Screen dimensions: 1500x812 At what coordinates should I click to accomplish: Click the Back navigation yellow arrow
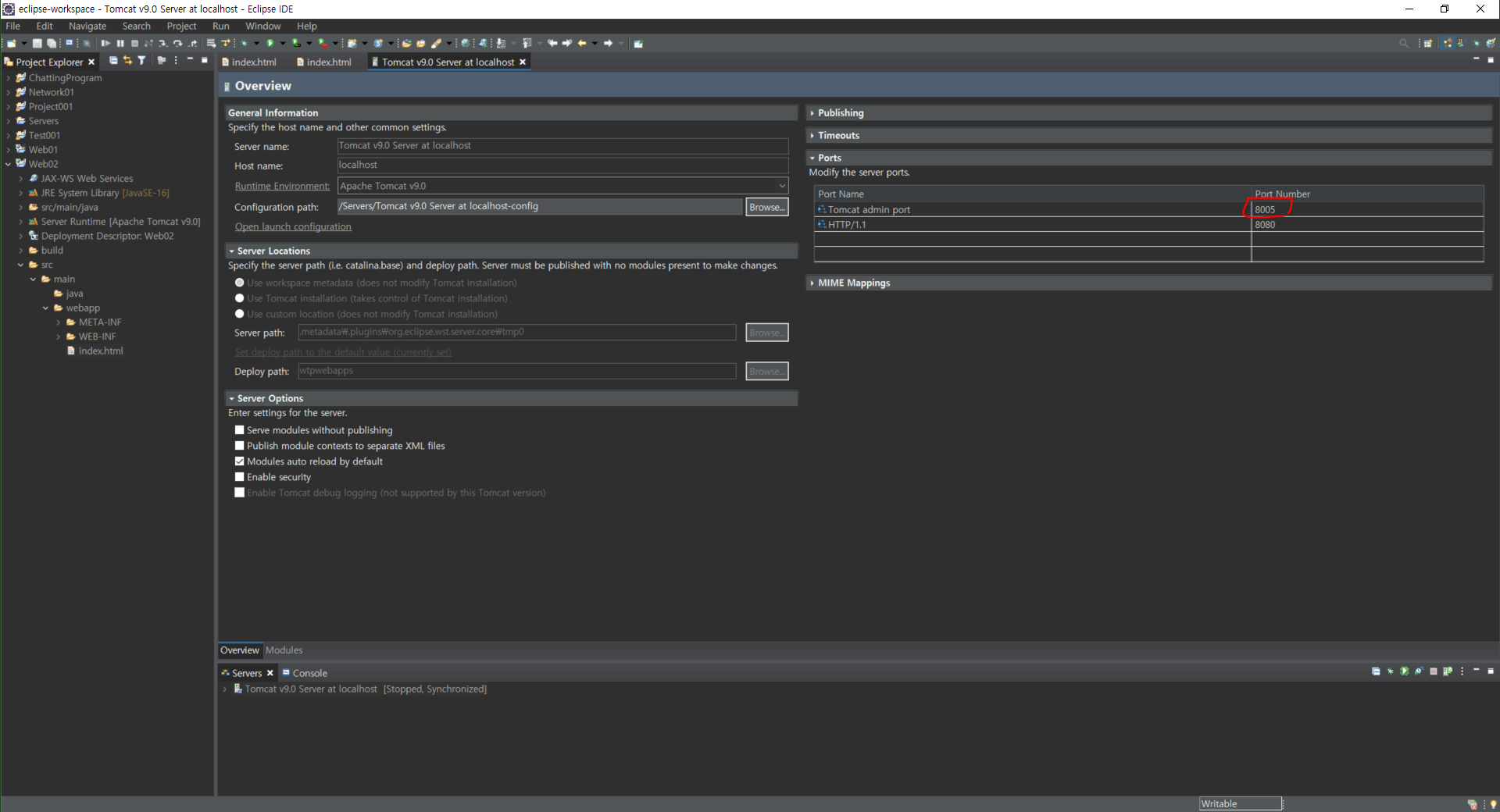click(x=581, y=43)
